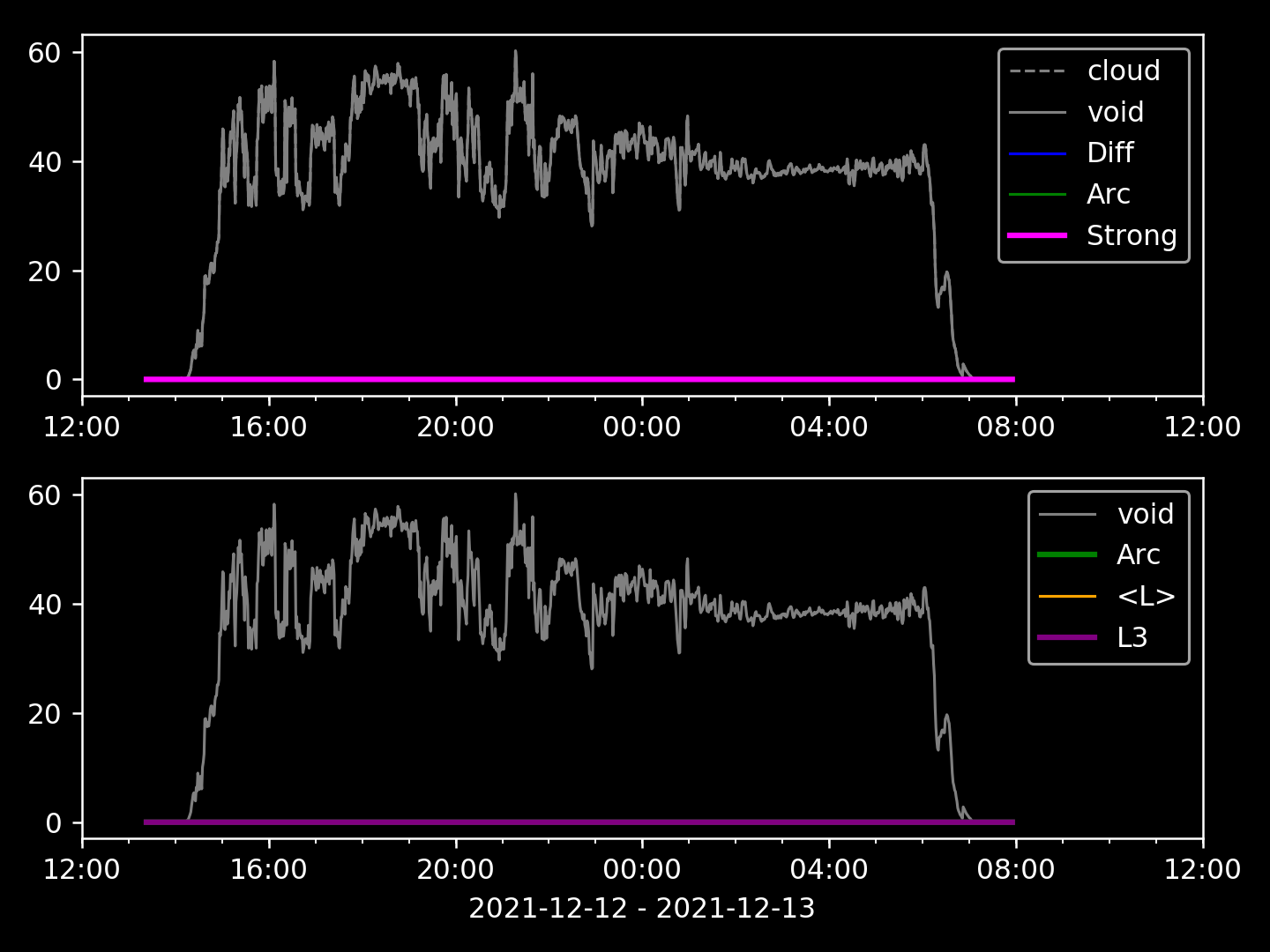The image size is (1270, 952).
Task: Click the 16:00 tick label on top plot
Action: click(268, 428)
